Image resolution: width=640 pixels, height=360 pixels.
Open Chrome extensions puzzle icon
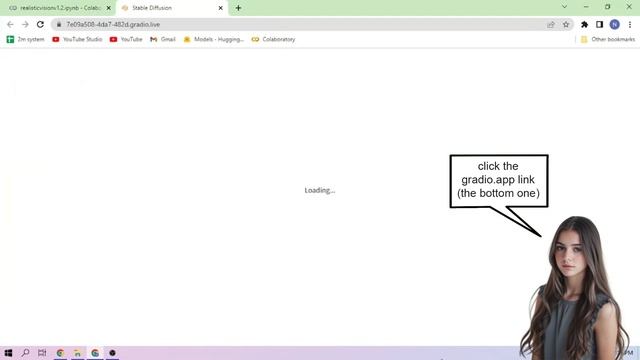pos(584,24)
